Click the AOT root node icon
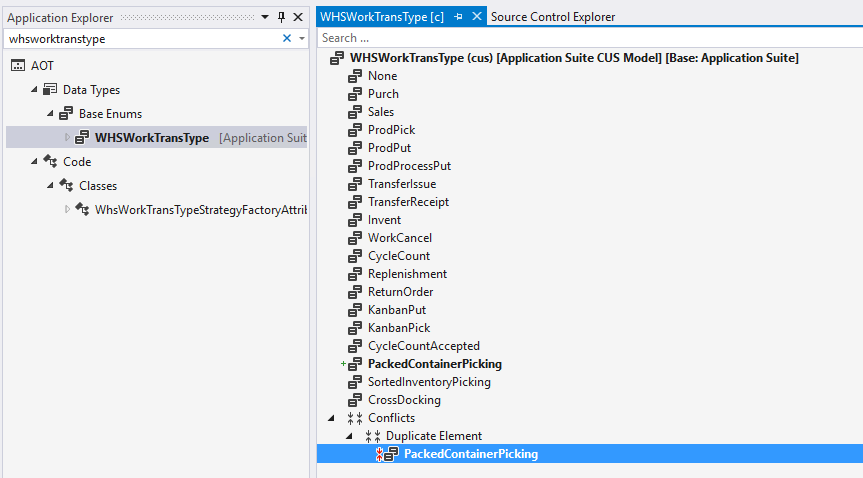The image size is (863, 478). point(18,66)
